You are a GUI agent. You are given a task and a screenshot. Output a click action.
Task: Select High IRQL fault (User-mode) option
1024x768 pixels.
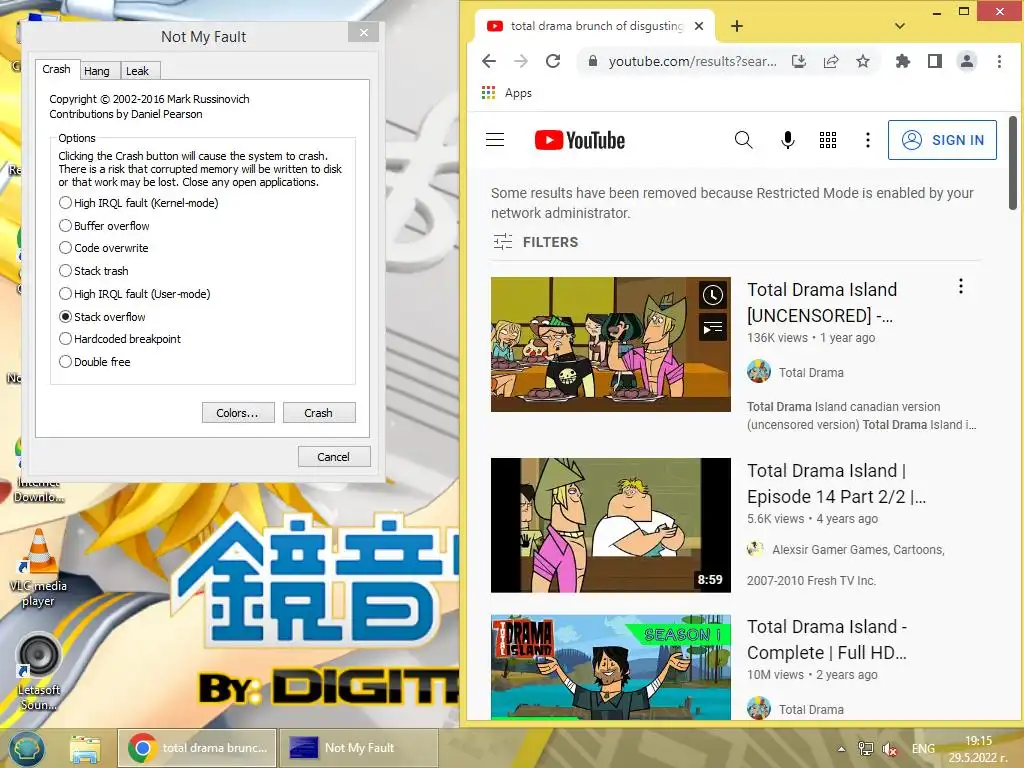coord(135,294)
